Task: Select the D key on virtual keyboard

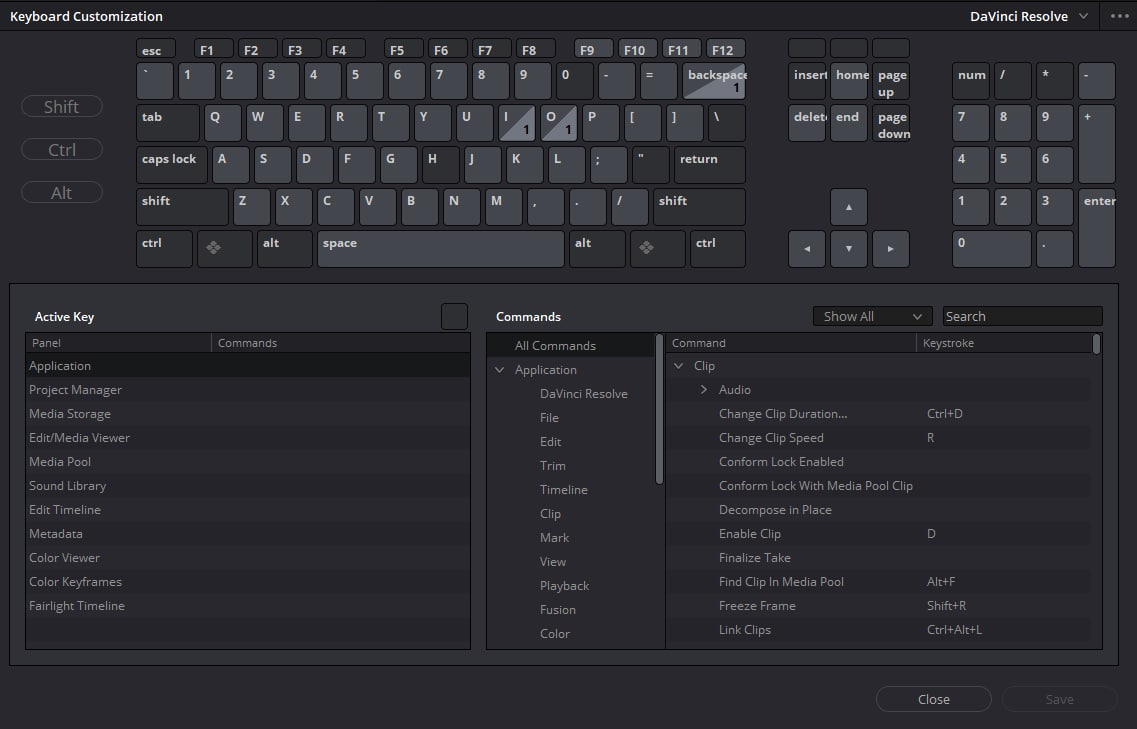Action: point(315,165)
